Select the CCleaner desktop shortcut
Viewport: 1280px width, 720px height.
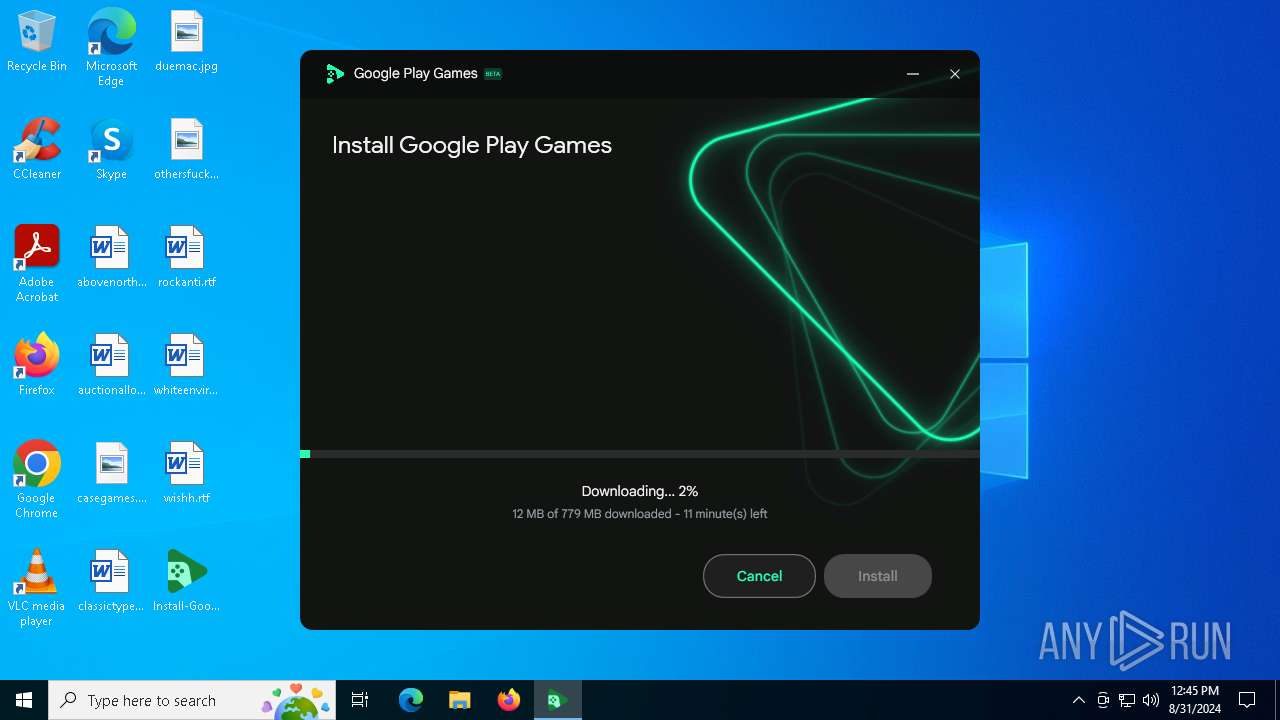pos(37,149)
